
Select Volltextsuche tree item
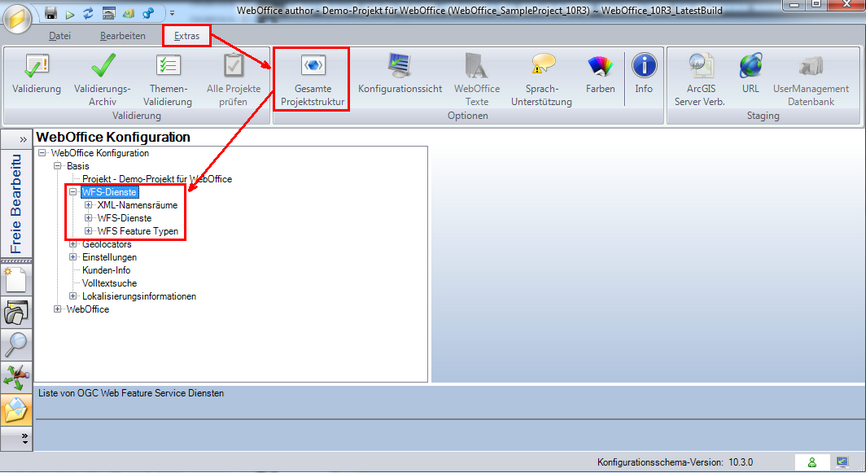tap(109, 283)
